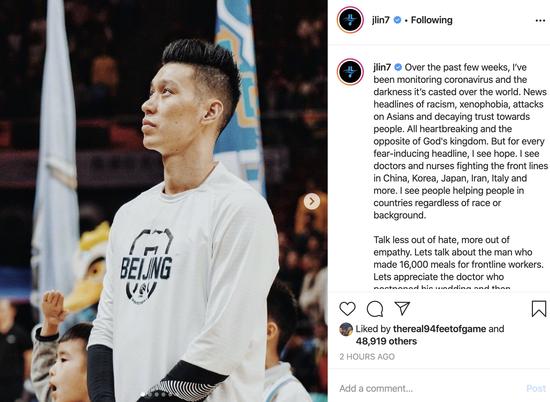Visit thereal94feetofgame profile link
The image size is (550, 402).
(x=440, y=329)
